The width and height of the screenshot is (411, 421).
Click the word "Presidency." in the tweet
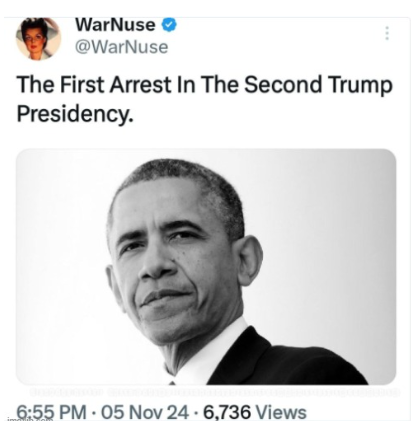coord(75,114)
